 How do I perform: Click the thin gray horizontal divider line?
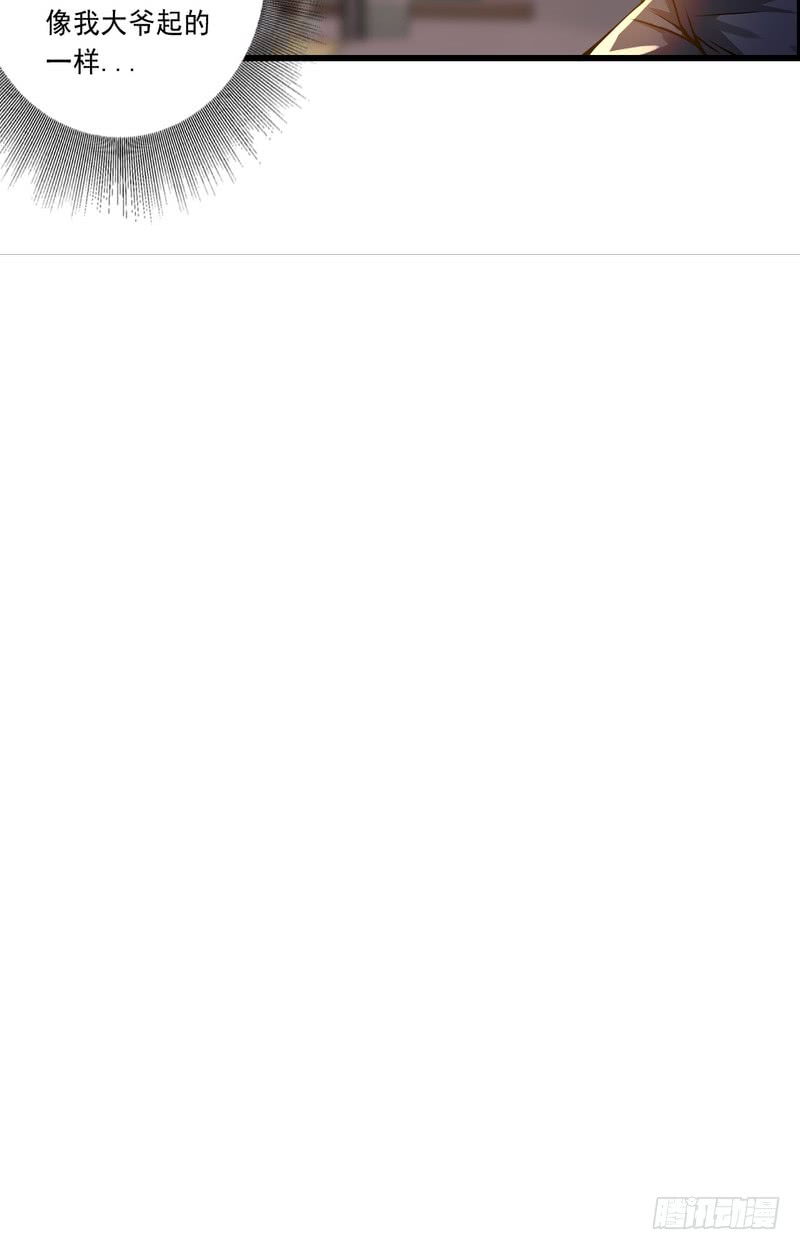click(400, 254)
